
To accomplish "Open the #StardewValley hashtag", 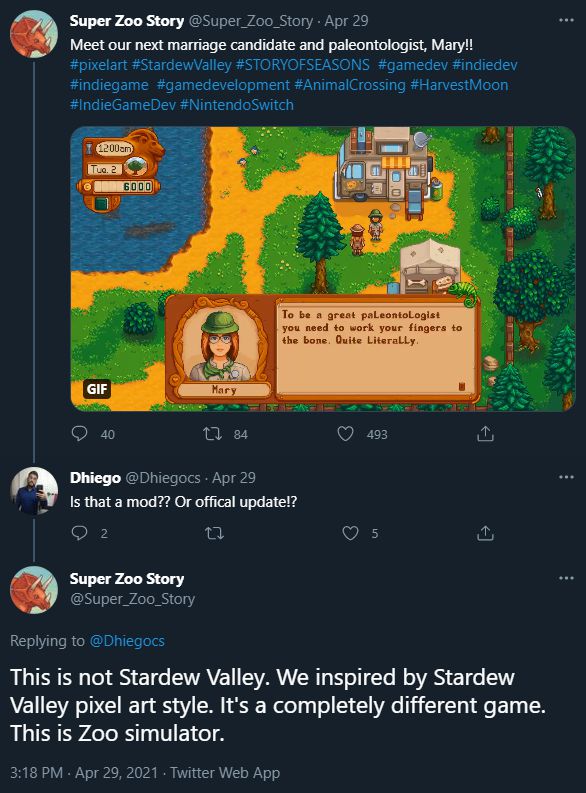I will [x=181, y=65].
